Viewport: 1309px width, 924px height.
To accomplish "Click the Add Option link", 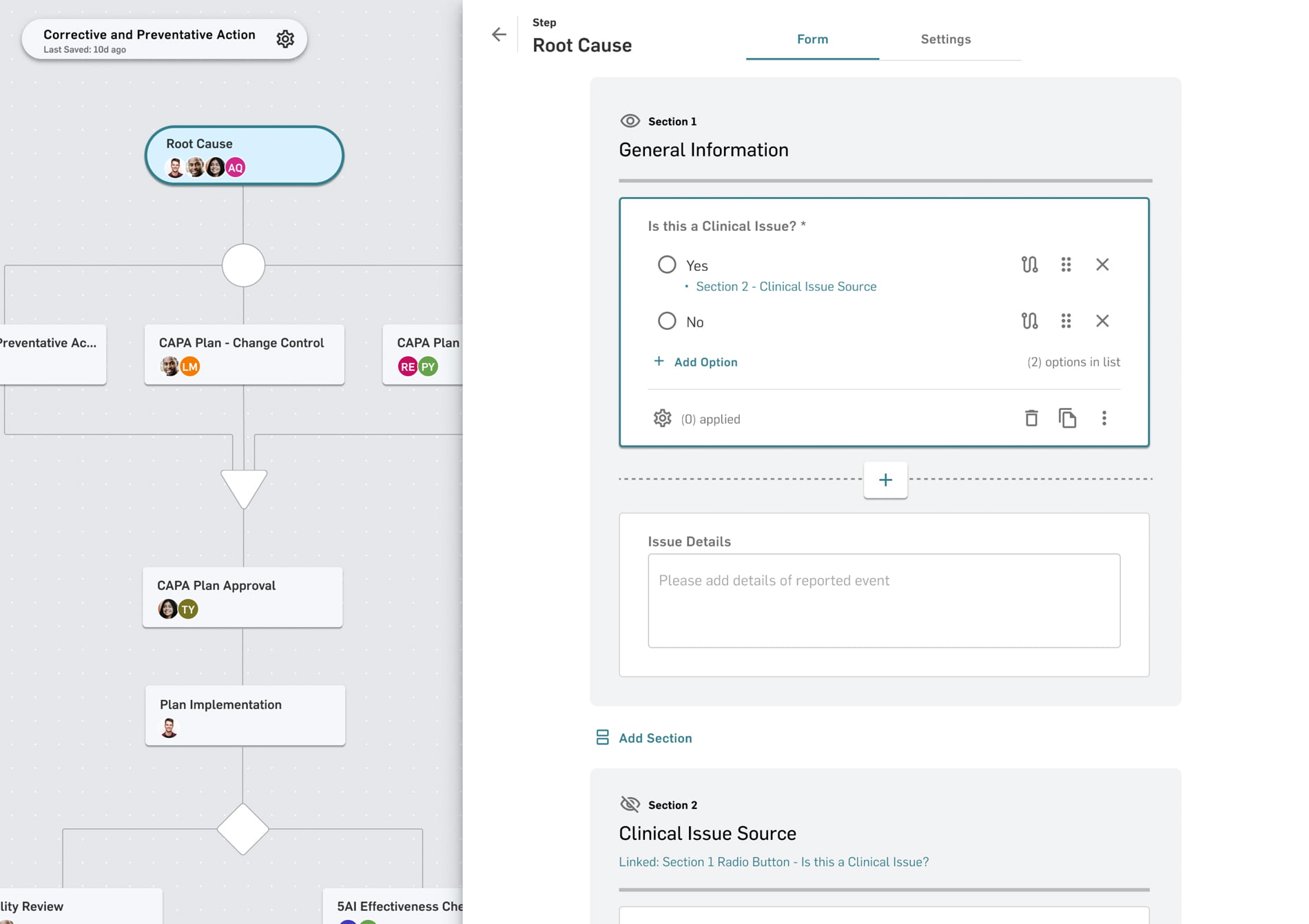I will point(705,362).
